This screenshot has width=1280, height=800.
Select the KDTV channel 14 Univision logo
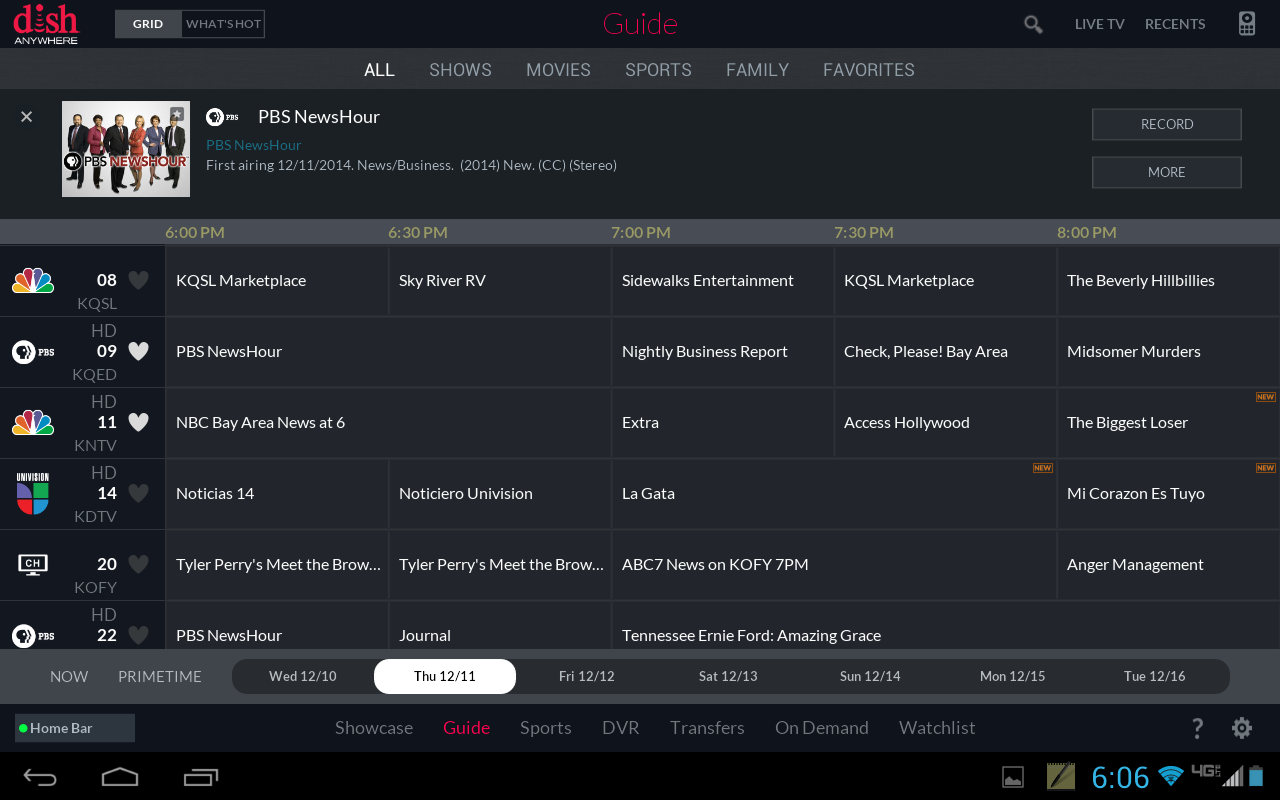[33, 494]
